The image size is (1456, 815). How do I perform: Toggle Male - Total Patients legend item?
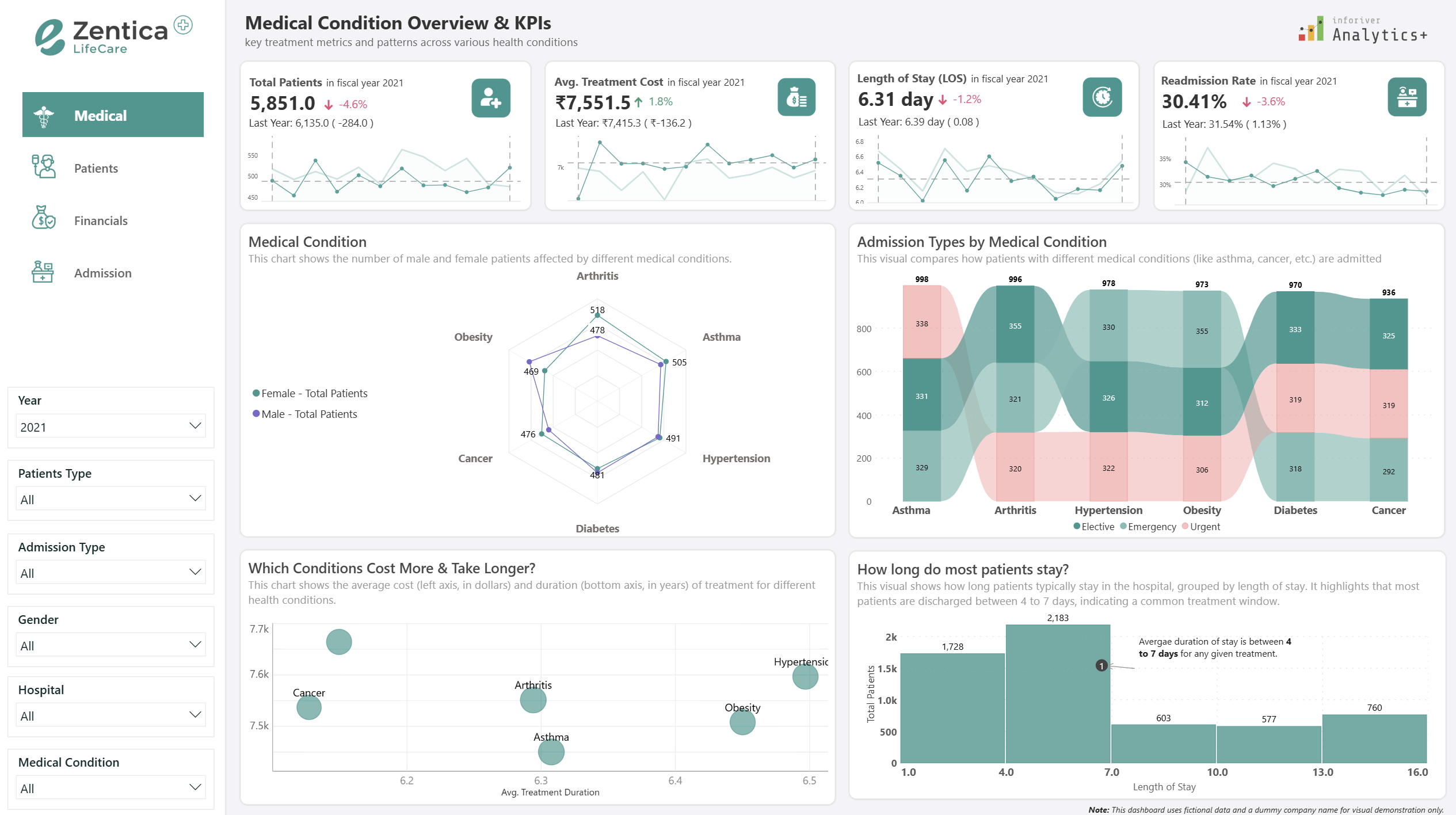point(308,414)
